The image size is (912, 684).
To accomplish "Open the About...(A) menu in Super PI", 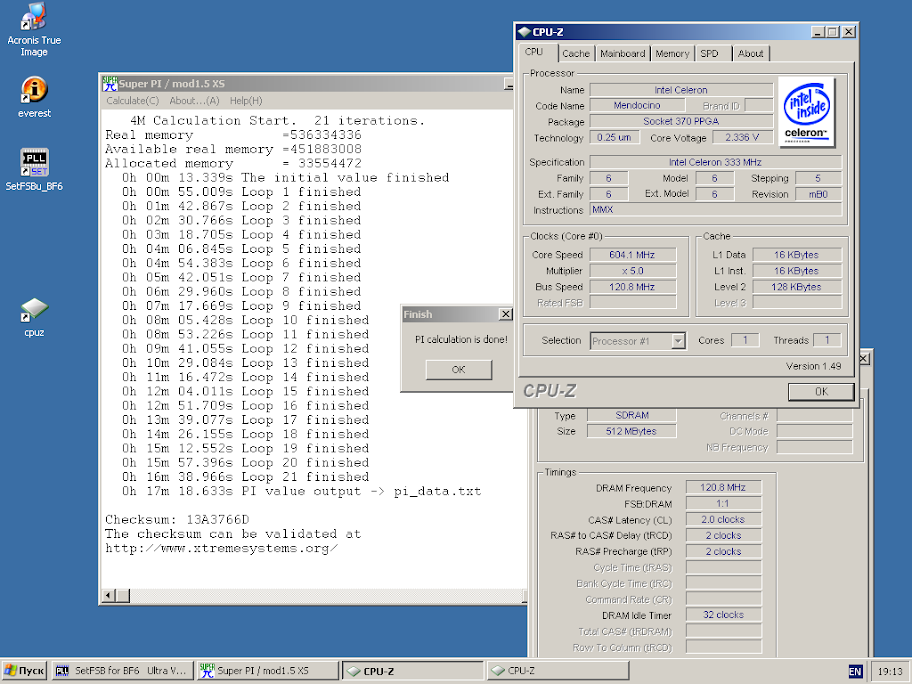I will pyautogui.click(x=194, y=101).
